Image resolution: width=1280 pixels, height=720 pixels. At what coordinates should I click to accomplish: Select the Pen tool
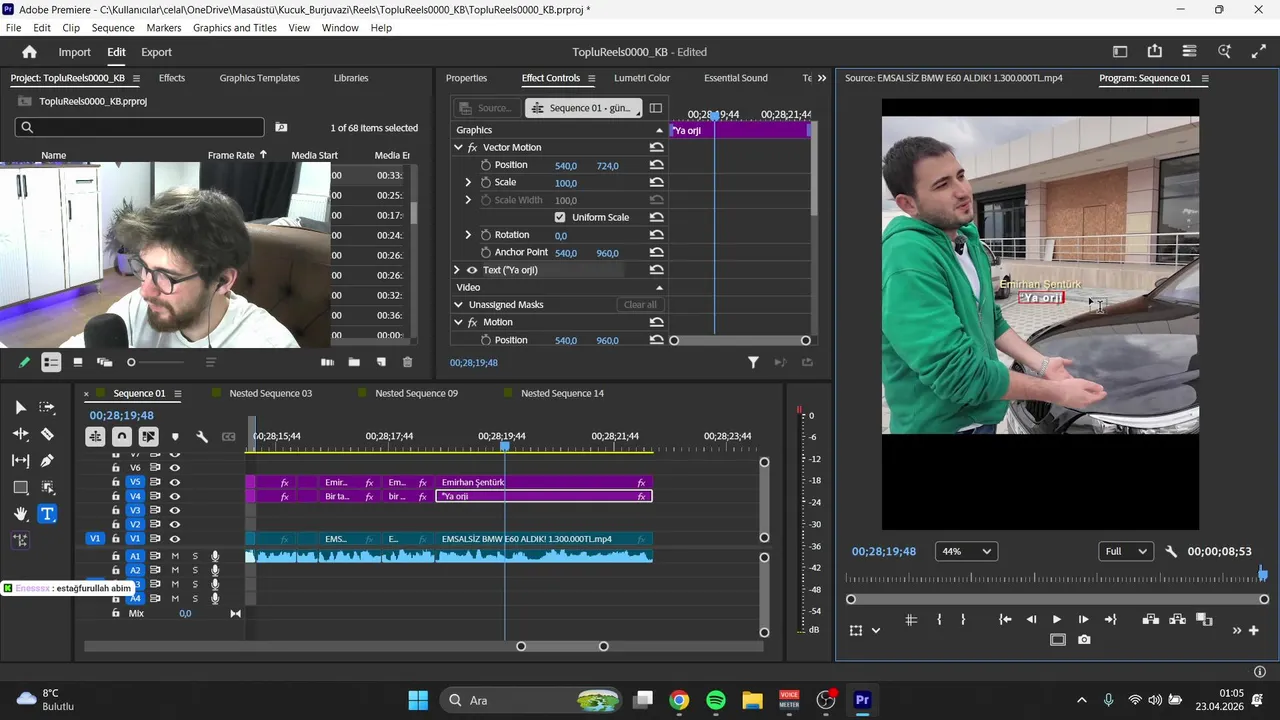pos(47,461)
